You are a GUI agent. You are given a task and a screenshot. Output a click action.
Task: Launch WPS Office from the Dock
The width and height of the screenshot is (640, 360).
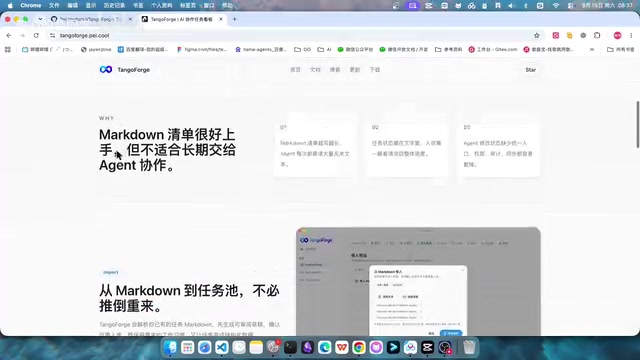[x=342, y=347]
